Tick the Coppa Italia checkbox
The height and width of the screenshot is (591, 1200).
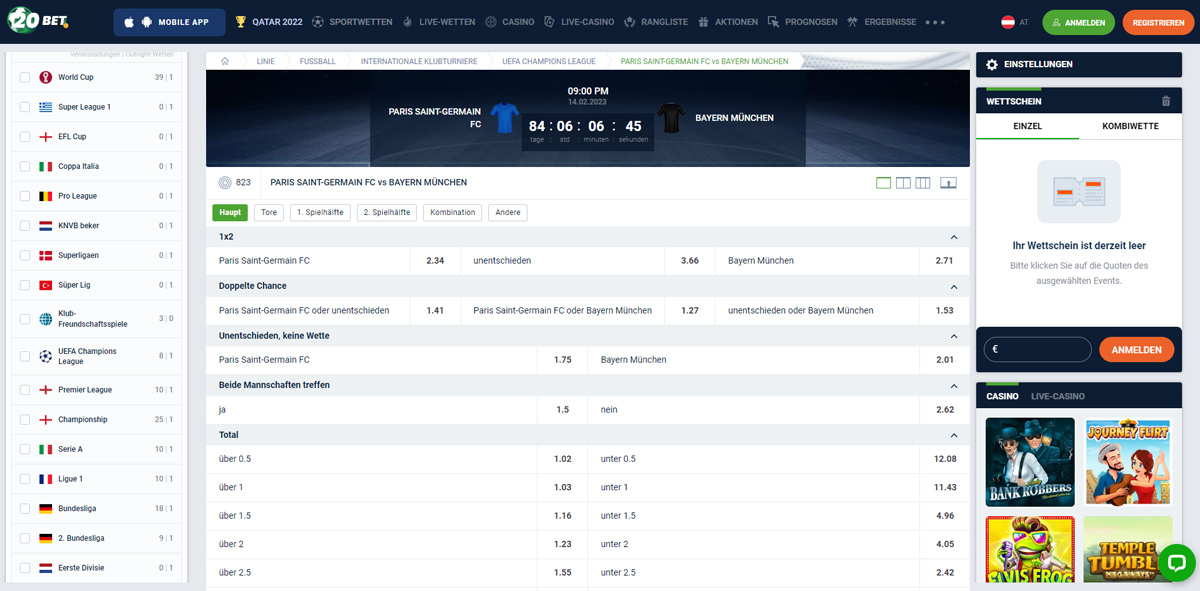25,166
